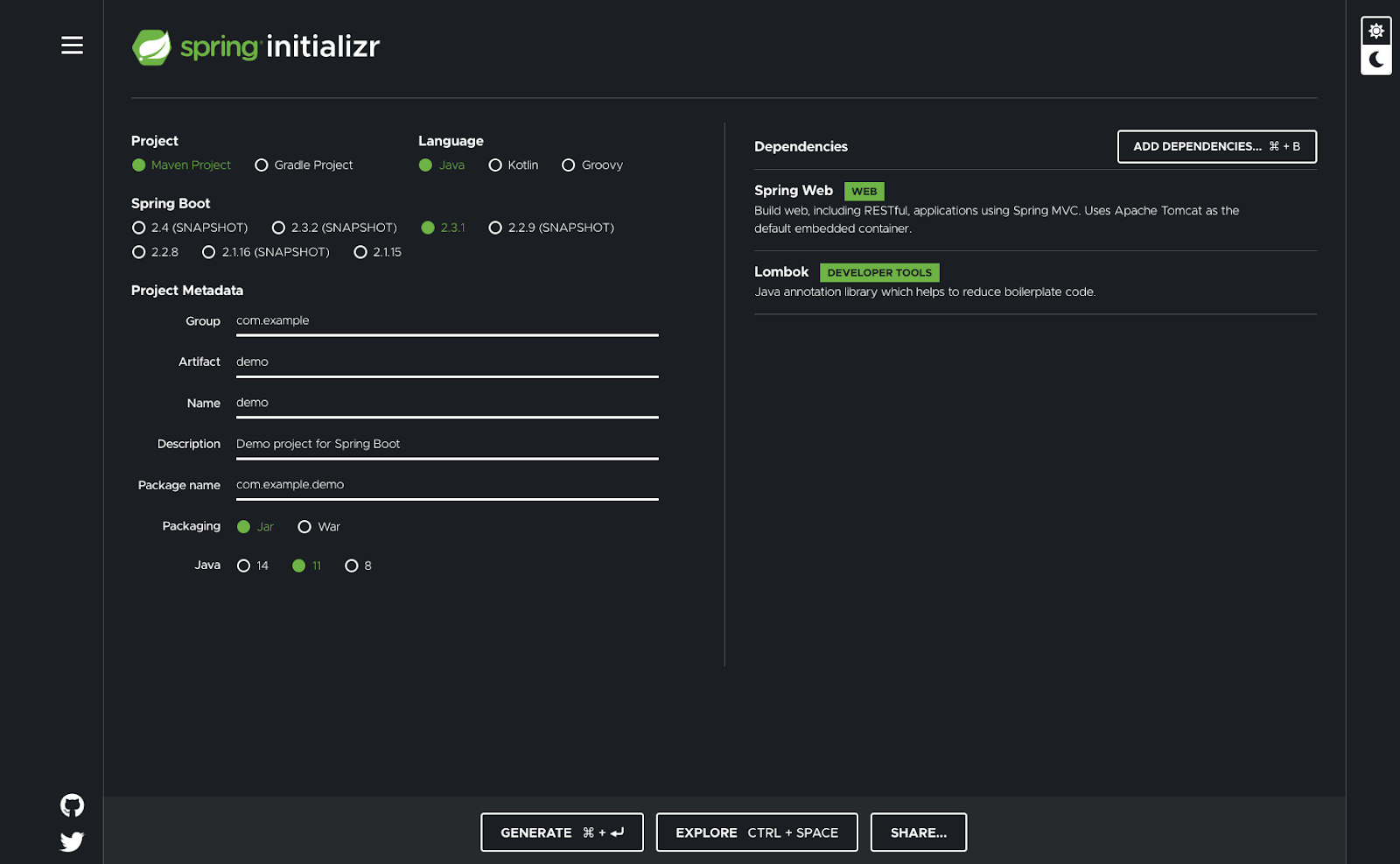Select Java version 8
The width and height of the screenshot is (1400, 864).
(359, 566)
